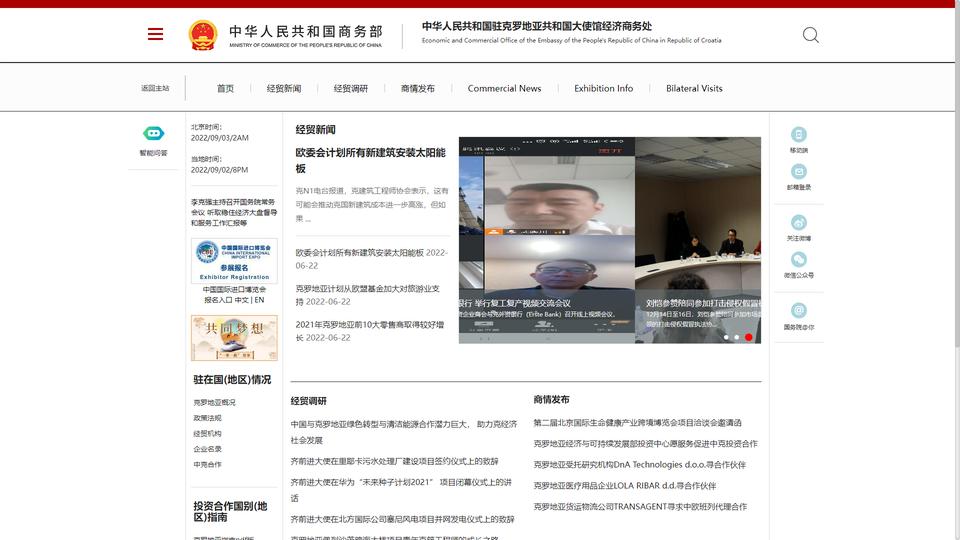The height and width of the screenshot is (540, 960).
Task: Select the first carousel dot
Action: pos(726,337)
